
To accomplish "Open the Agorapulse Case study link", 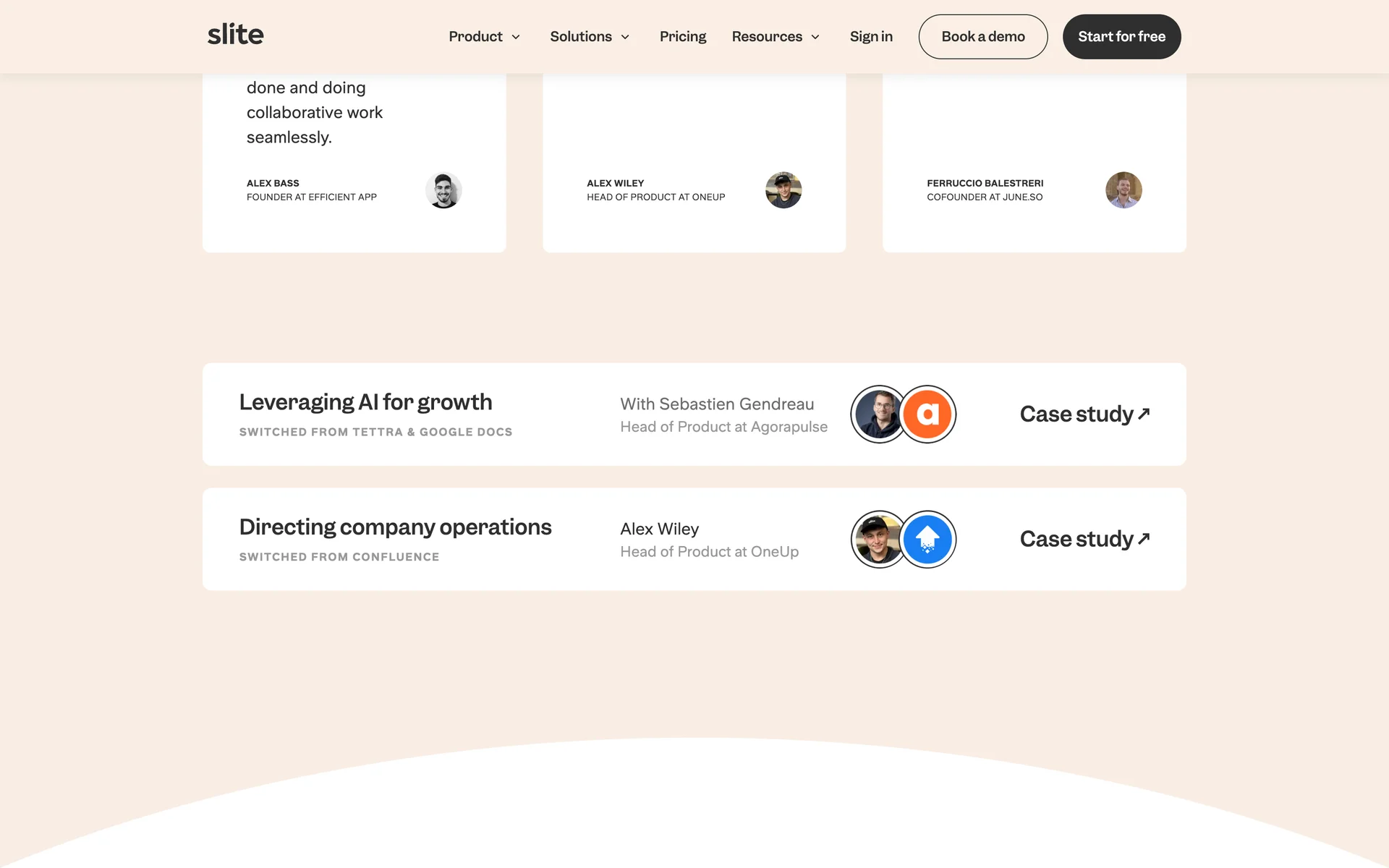I will [1084, 414].
